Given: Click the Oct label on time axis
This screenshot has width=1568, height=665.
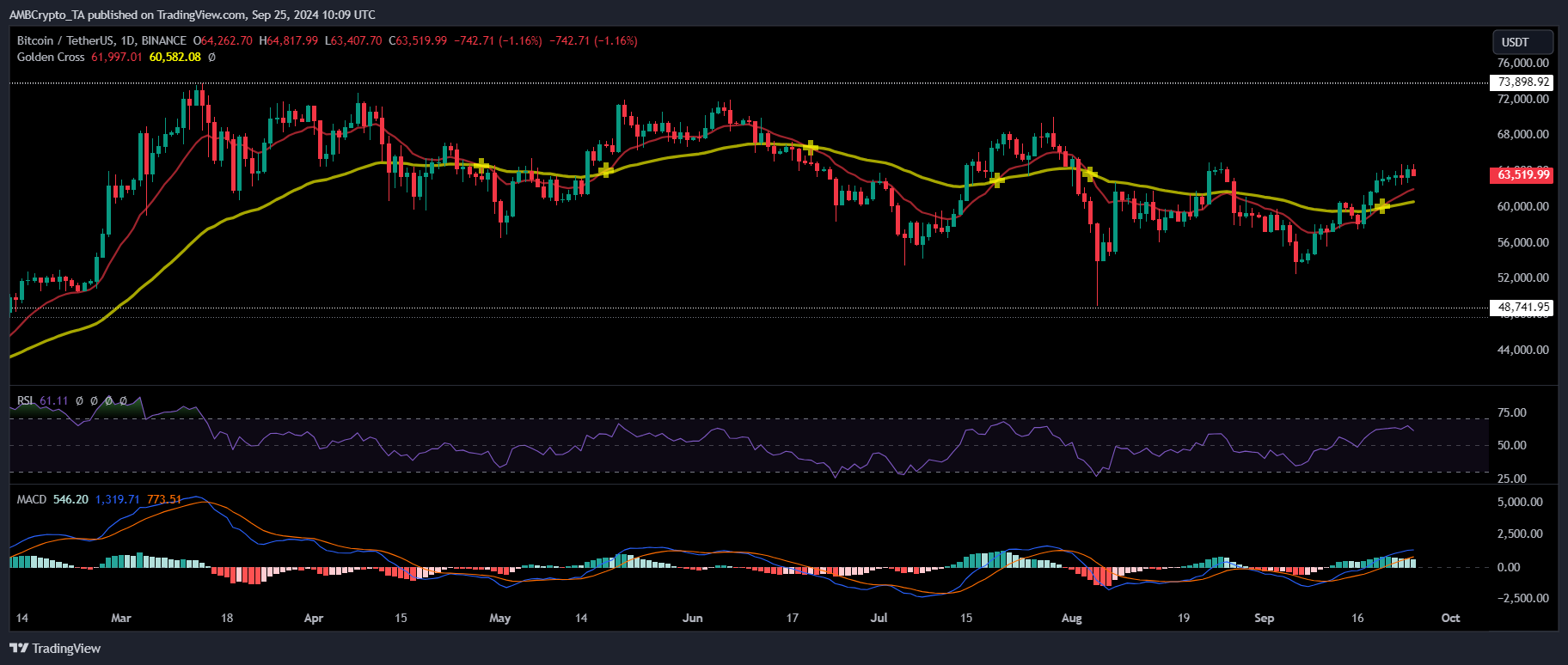Looking at the screenshot, I should click(1450, 618).
